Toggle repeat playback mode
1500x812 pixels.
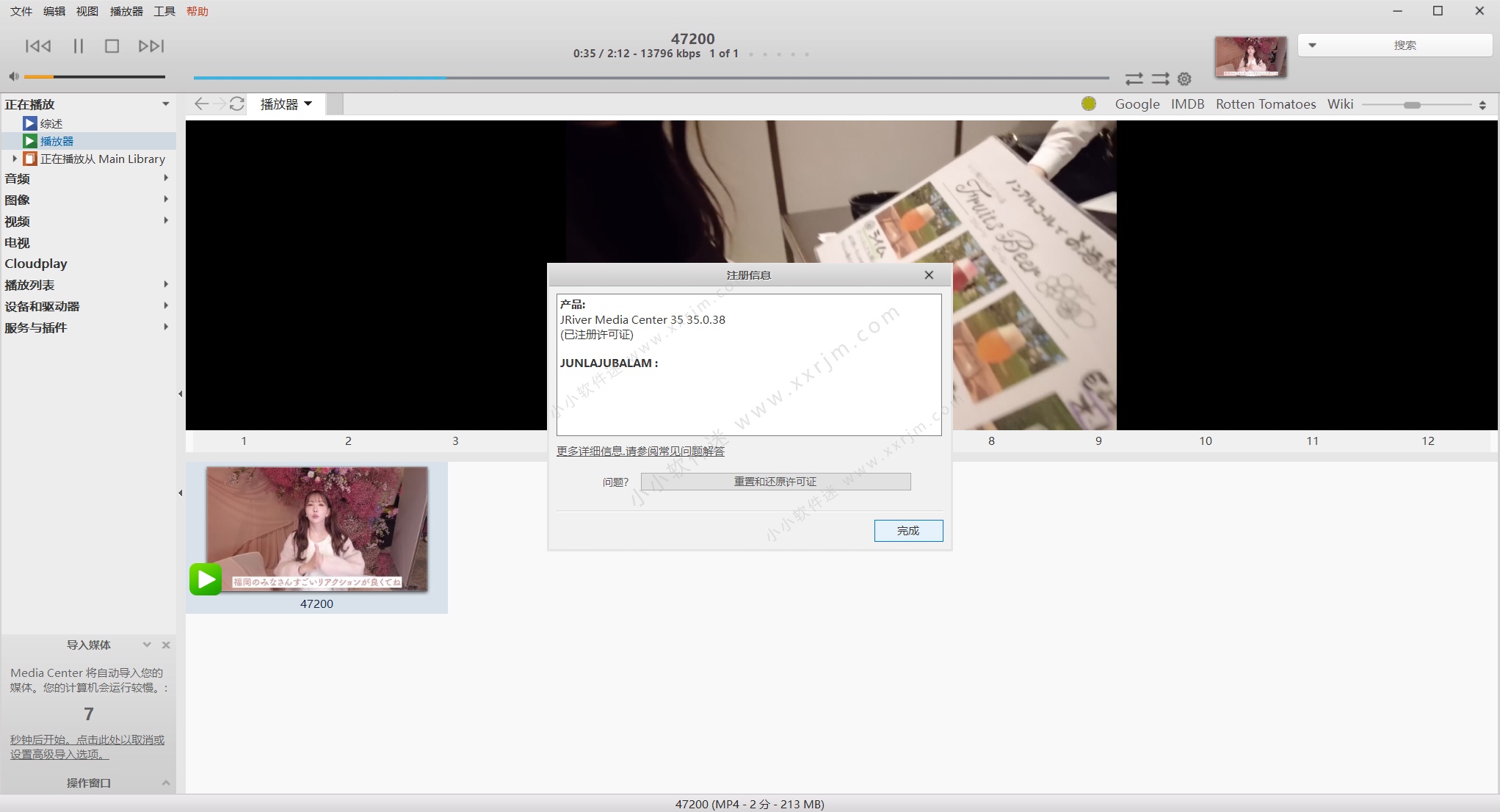(x=1160, y=79)
